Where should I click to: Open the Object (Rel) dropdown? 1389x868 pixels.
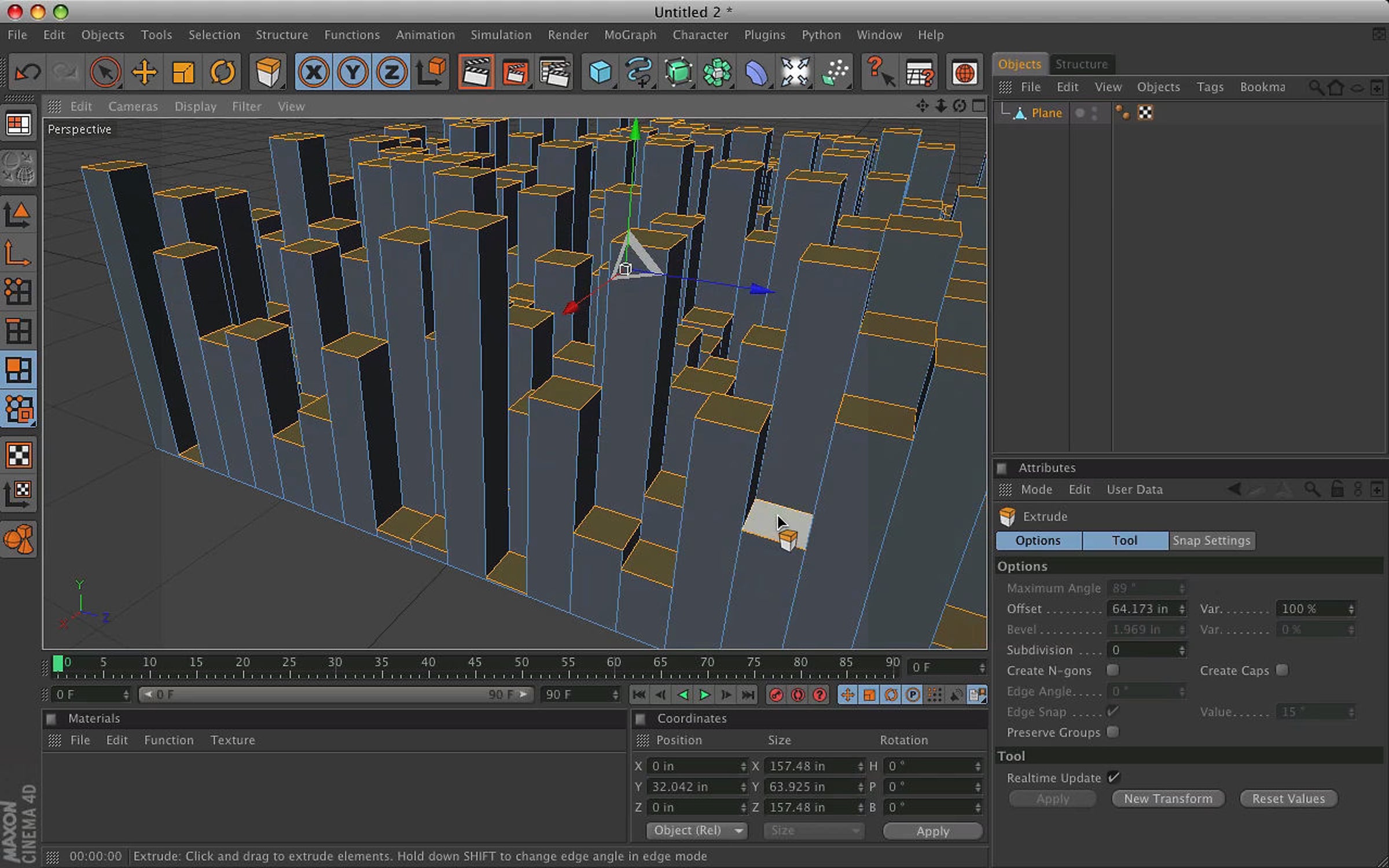pyautogui.click(x=697, y=830)
